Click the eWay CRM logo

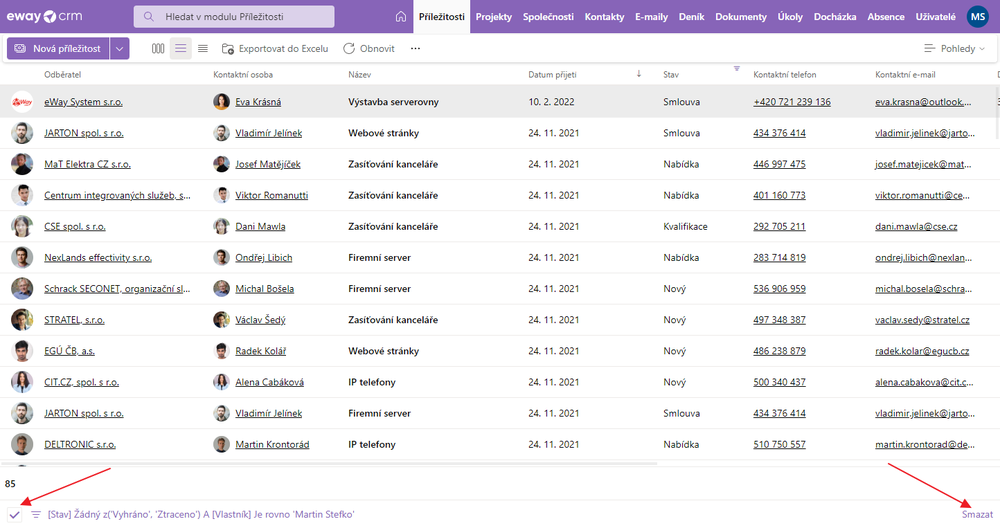(x=45, y=17)
